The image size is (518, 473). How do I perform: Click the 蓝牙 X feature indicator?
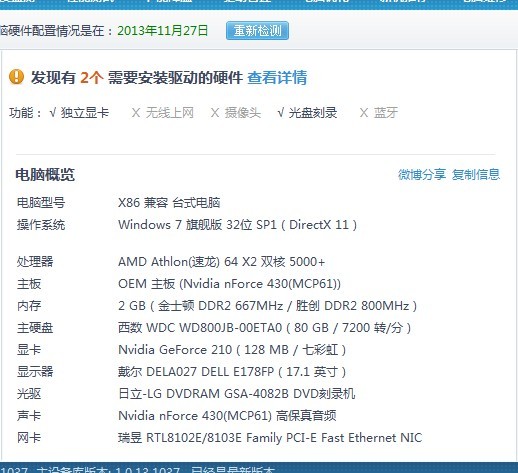(x=379, y=113)
